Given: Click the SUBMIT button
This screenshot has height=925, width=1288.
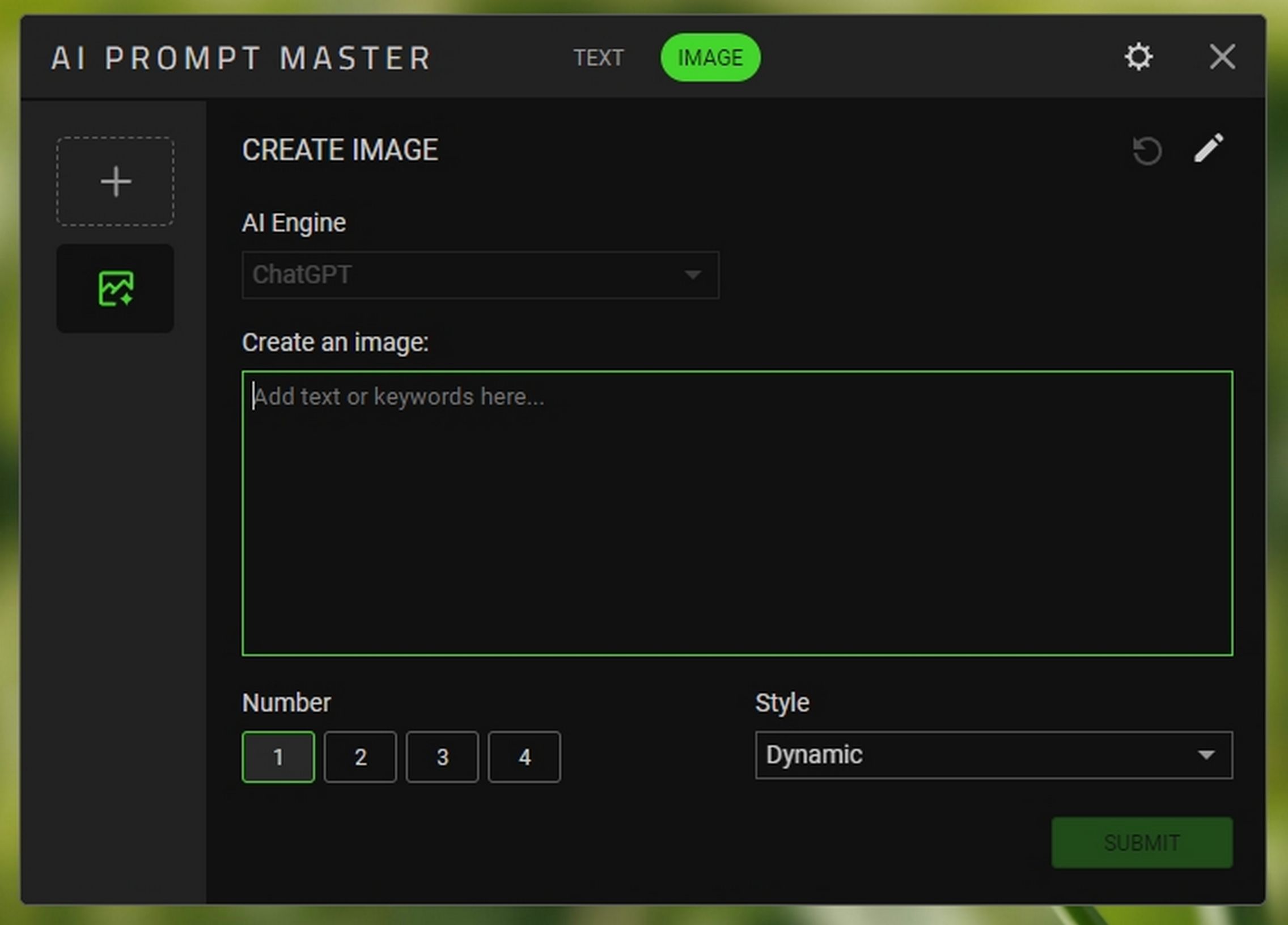Looking at the screenshot, I should pyautogui.click(x=1142, y=843).
